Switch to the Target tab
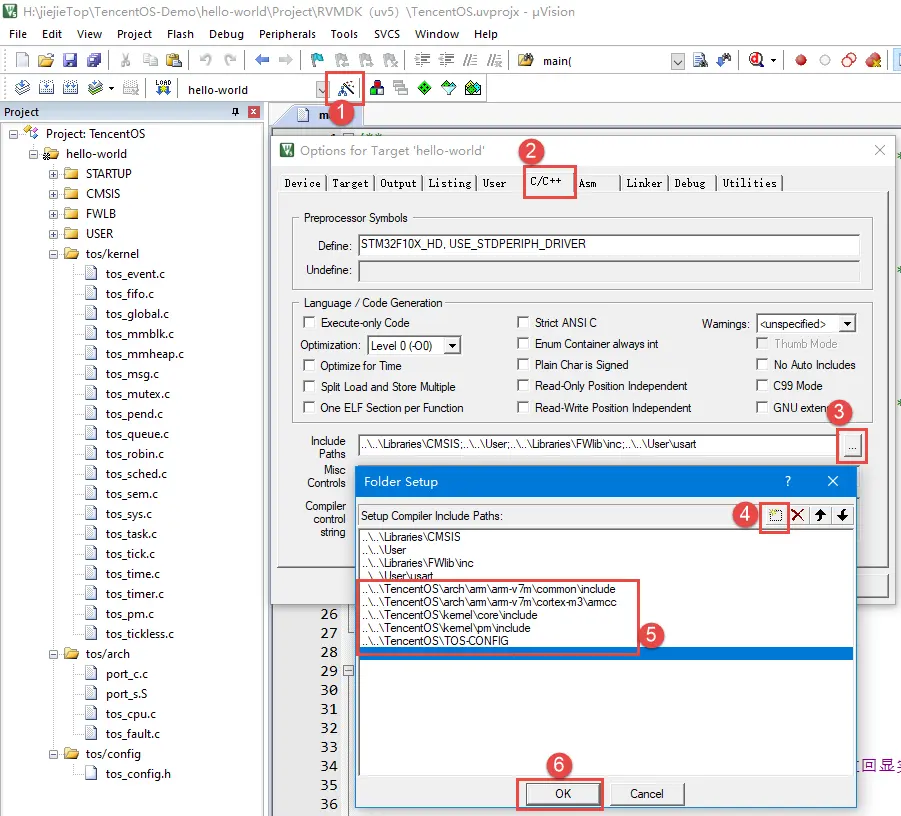 (350, 183)
